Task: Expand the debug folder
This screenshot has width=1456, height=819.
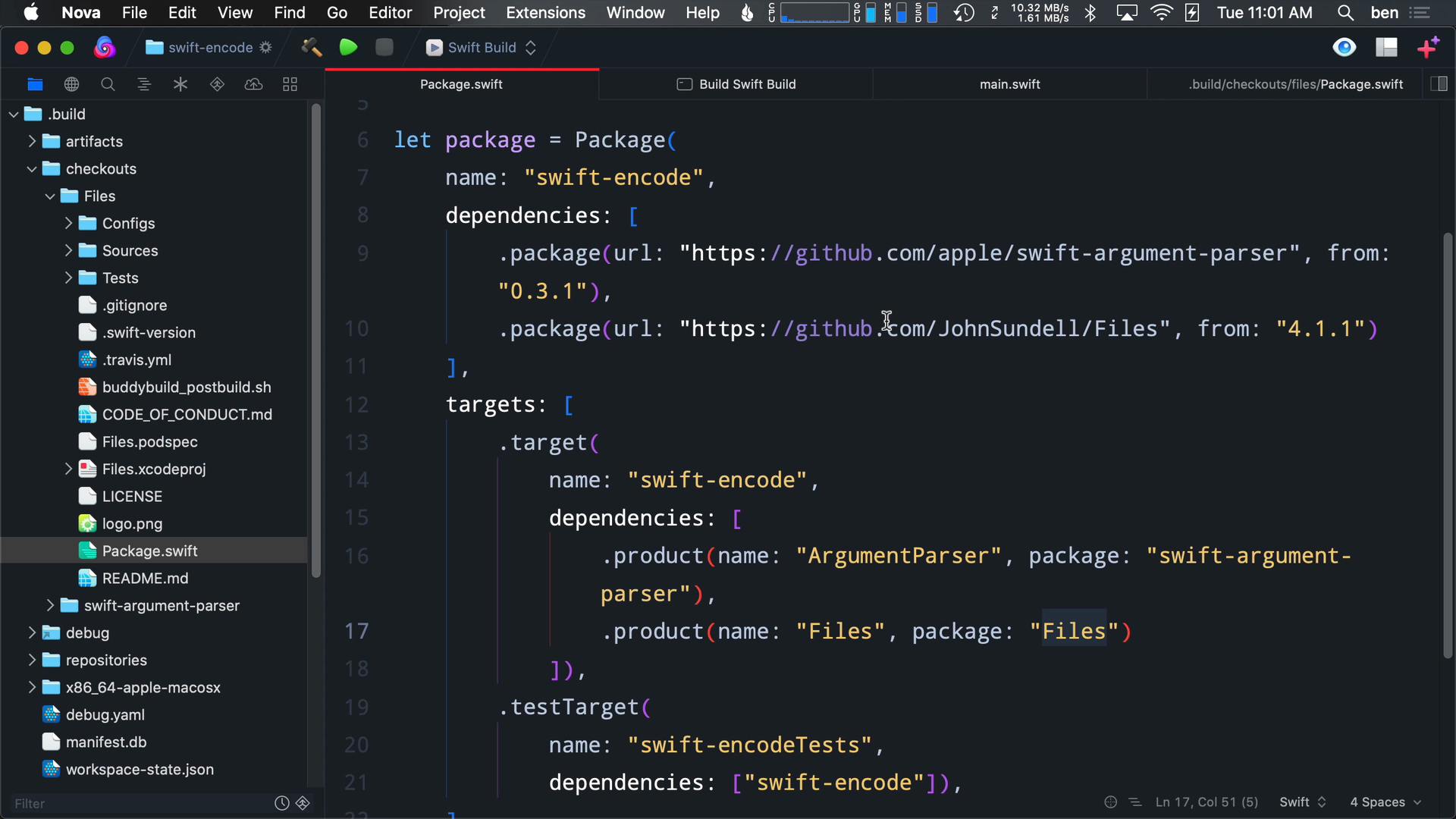Action: [32, 632]
